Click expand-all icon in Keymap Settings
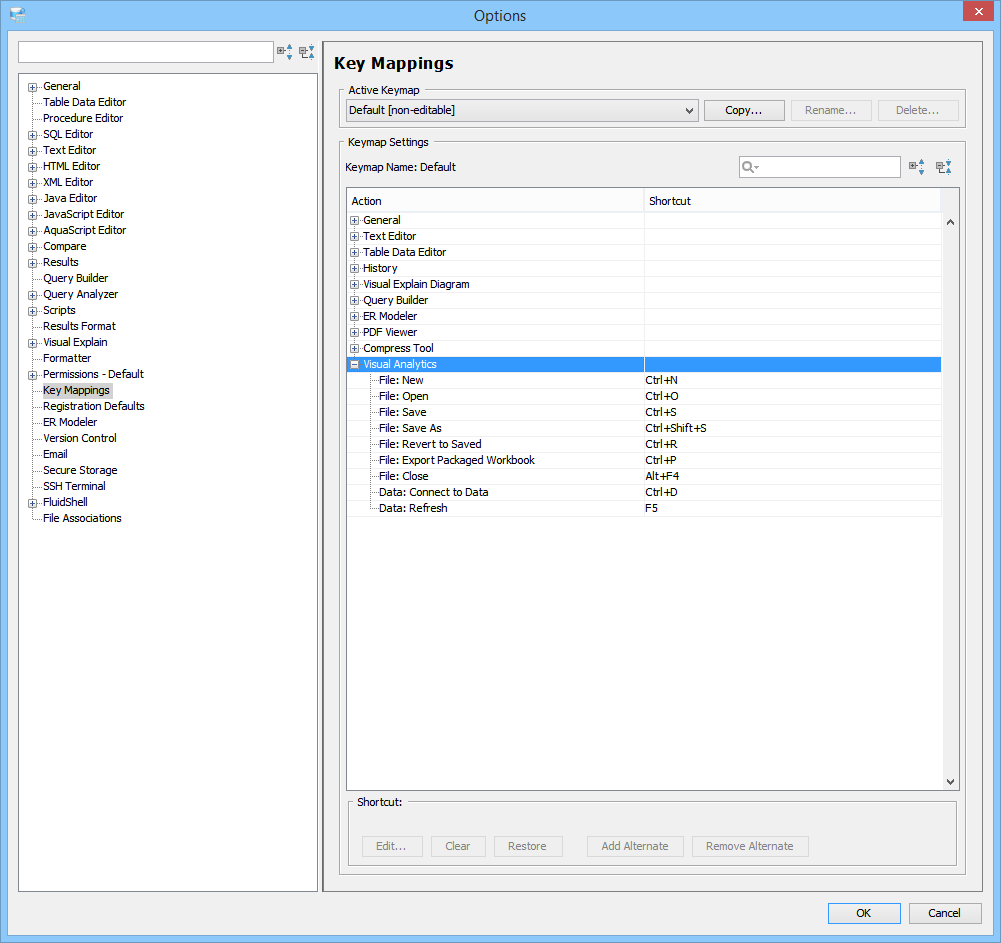1001x943 pixels. [x=917, y=167]
